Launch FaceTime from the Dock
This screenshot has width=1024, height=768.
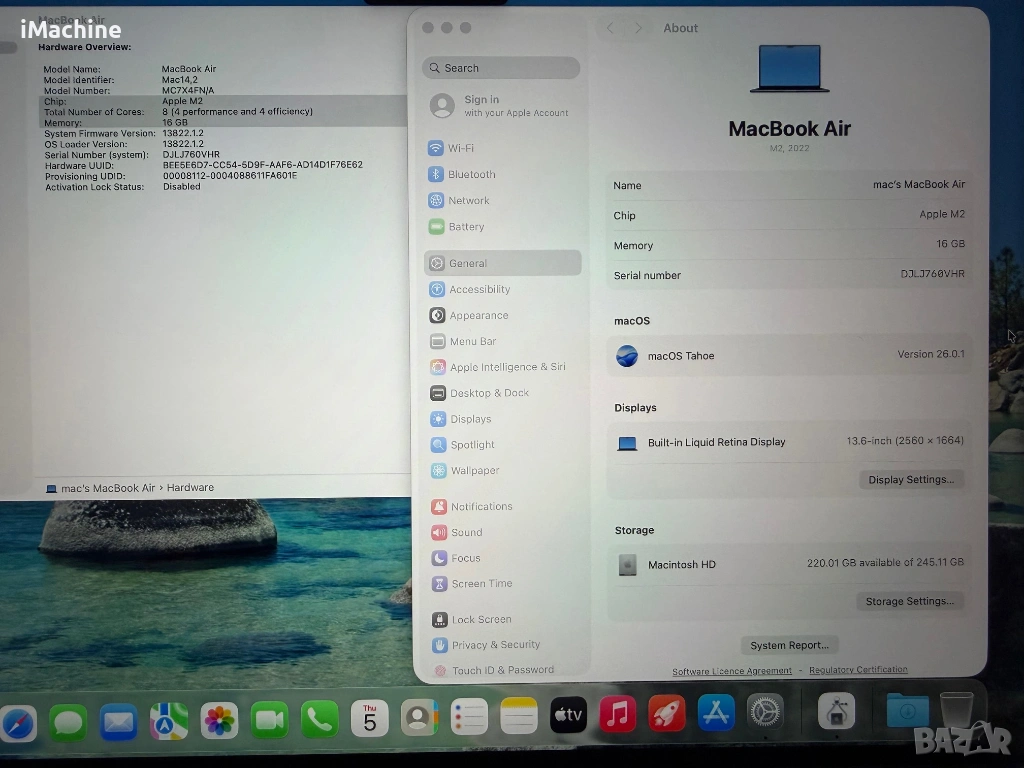(269, 719)
